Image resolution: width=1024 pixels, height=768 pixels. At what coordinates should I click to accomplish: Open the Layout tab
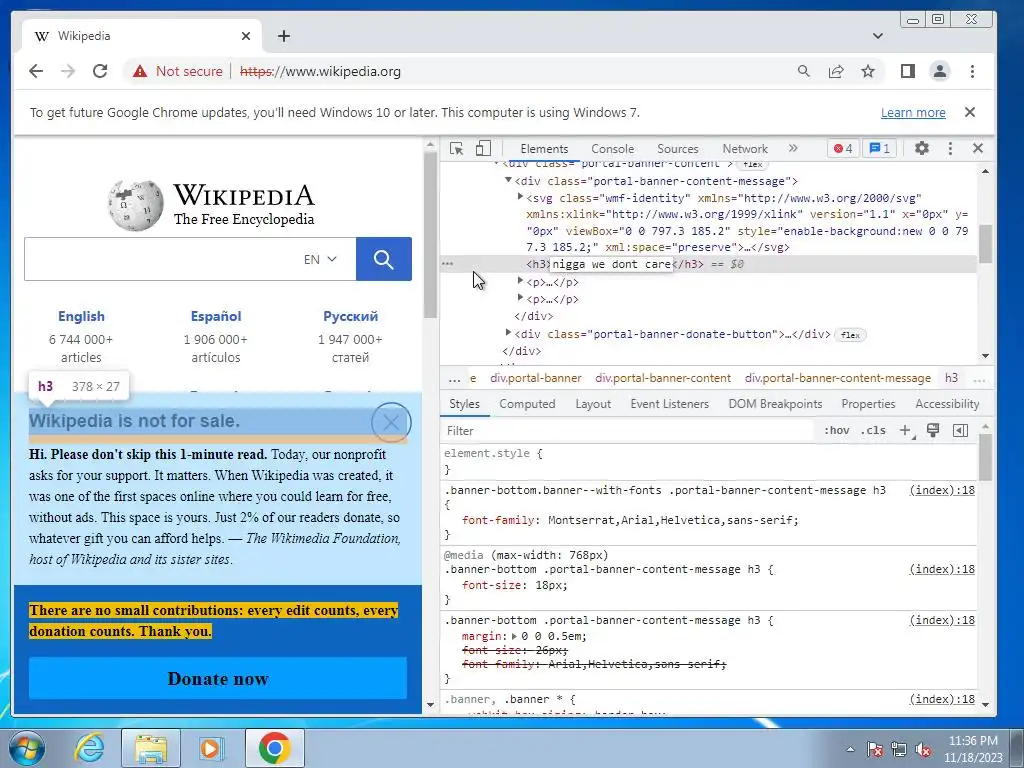(593, 404)
